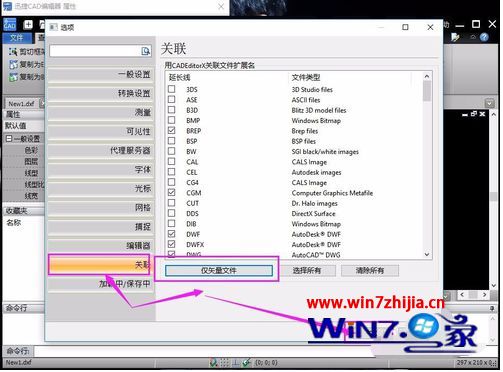Click the CAD application logo icon
This screenshot has height=372, width=503.
[x=10, y=24]
